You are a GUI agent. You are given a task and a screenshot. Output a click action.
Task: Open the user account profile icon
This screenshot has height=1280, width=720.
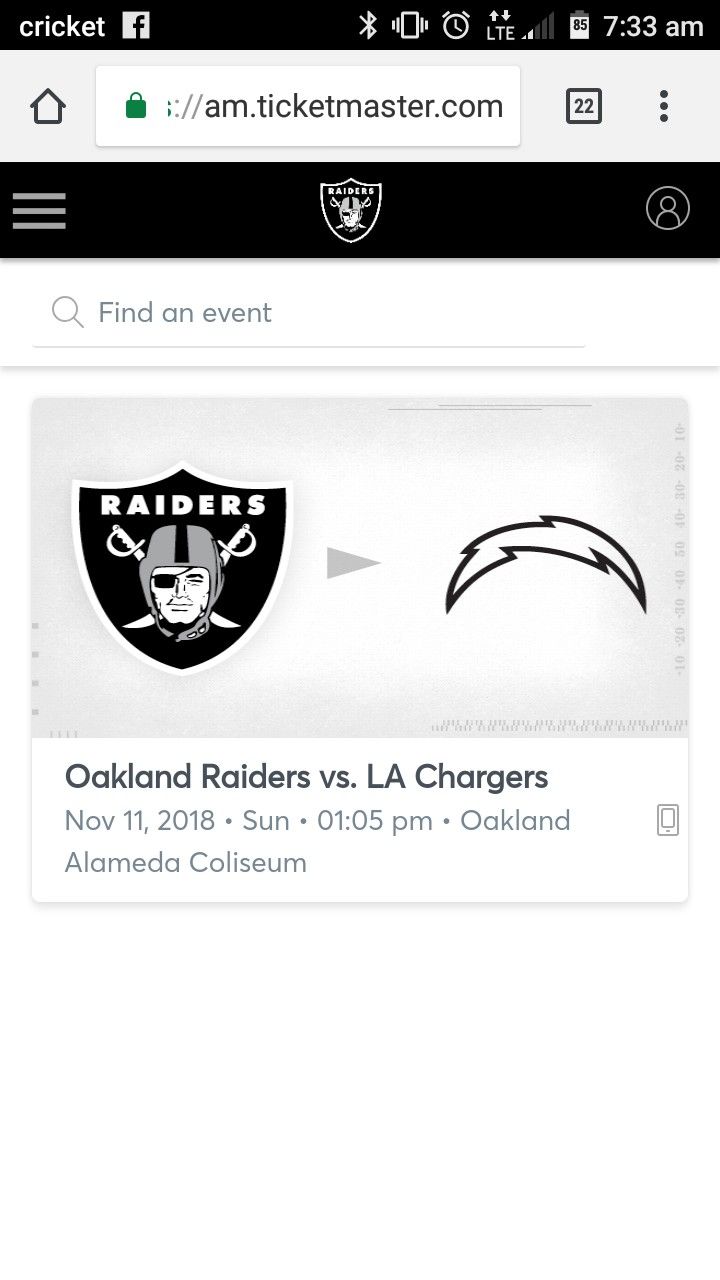tap(668, 209)
